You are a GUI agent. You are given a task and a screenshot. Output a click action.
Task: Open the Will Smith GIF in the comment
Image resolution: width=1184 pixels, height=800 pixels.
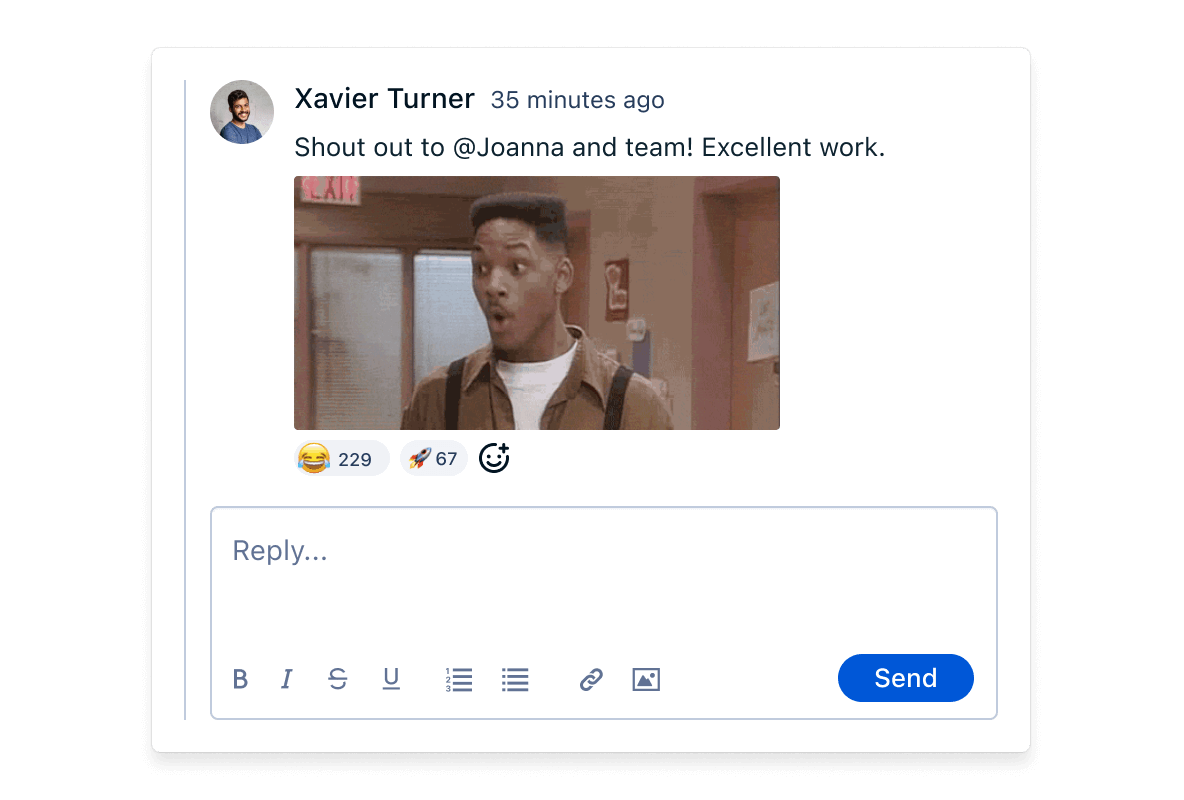(x=536, y=302)
